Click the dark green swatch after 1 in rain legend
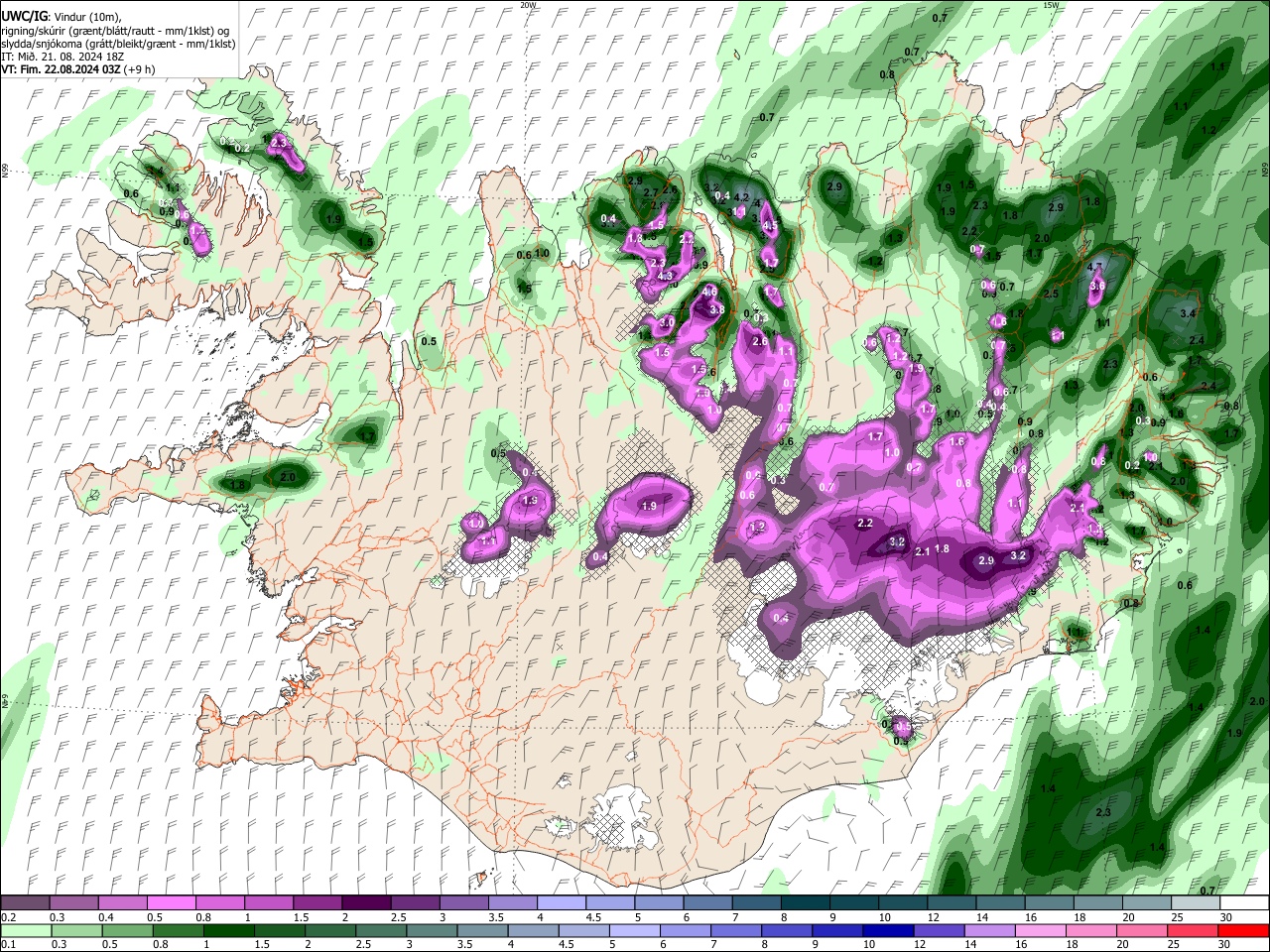The image size is (1270, 952). click(x=228, y=931)
